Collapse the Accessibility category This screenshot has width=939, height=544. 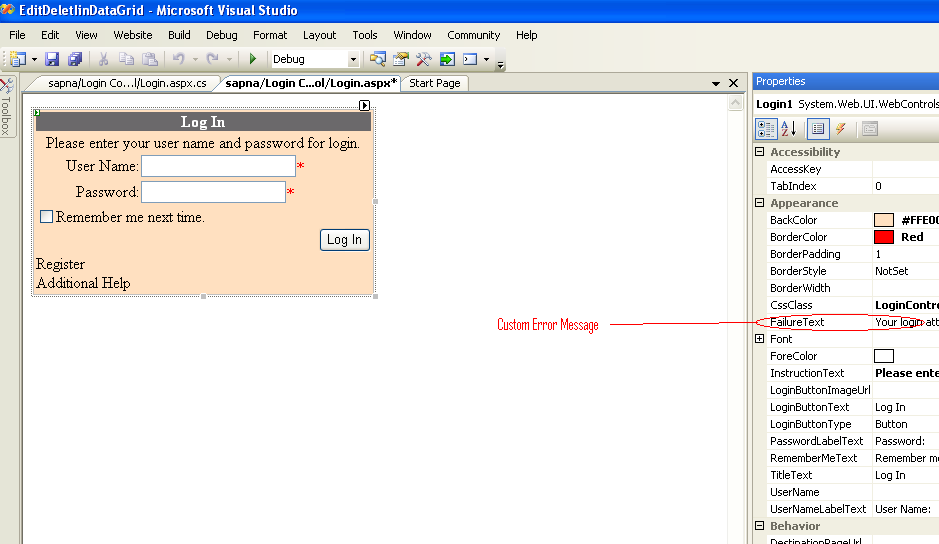pyautogui.click(x=760, y=152)
